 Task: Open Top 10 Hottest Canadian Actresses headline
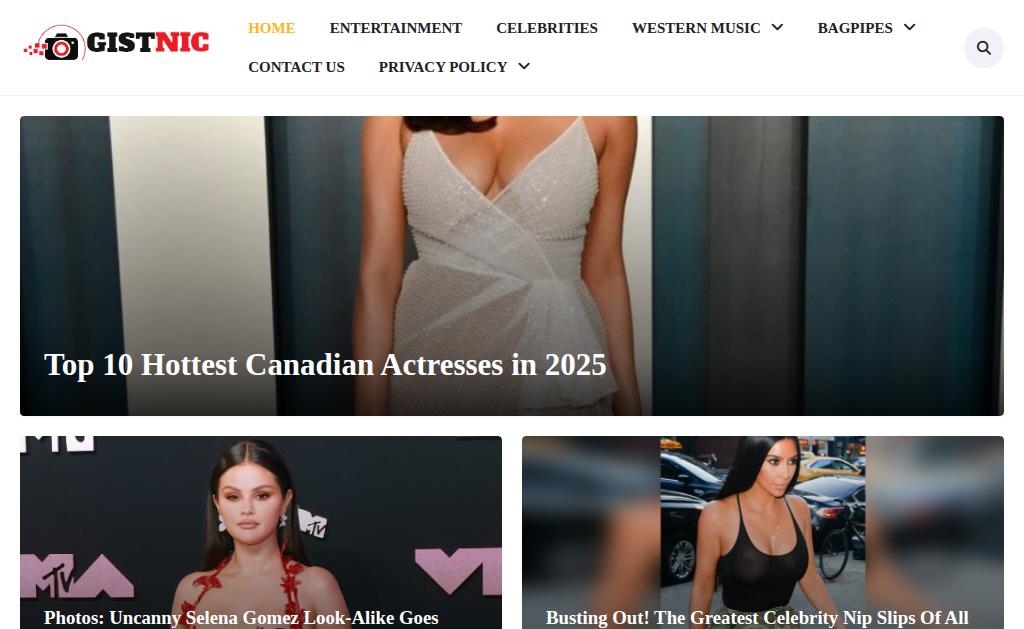click(x=325, y=365)
